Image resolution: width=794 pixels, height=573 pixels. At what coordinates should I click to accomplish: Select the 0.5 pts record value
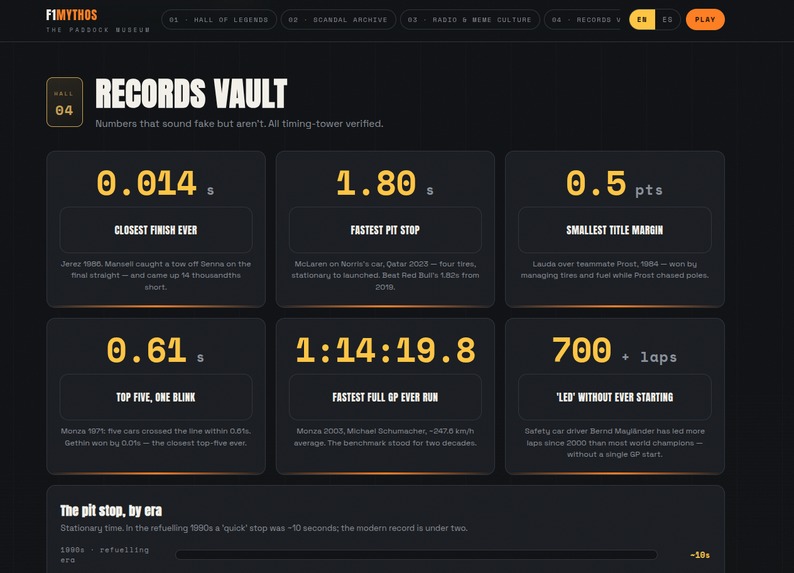click(614, 183)
